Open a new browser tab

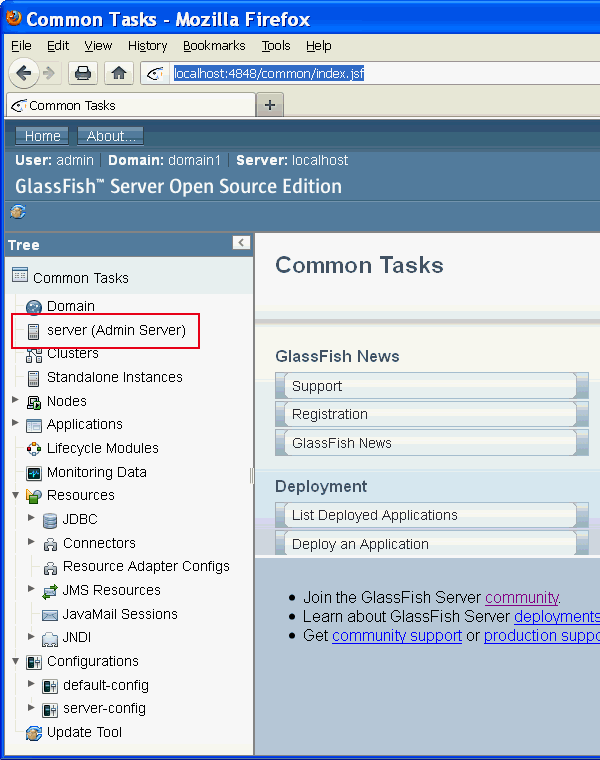[x=269, y=105]
